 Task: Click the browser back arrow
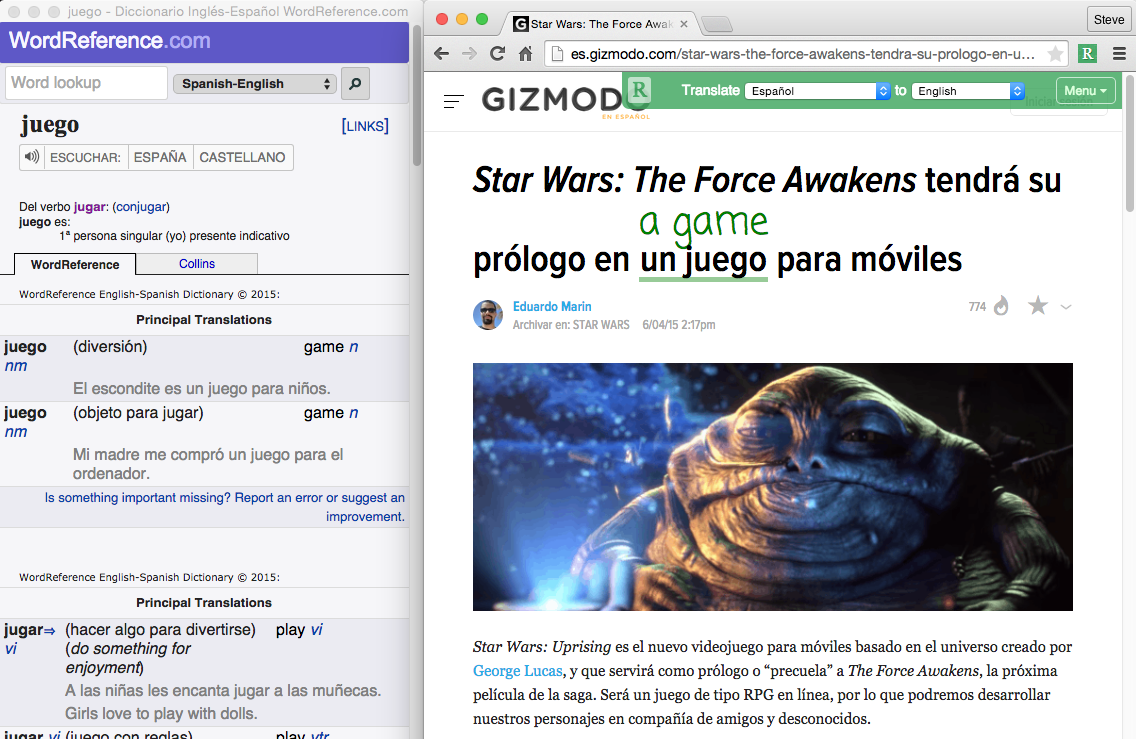click(442, 54)
